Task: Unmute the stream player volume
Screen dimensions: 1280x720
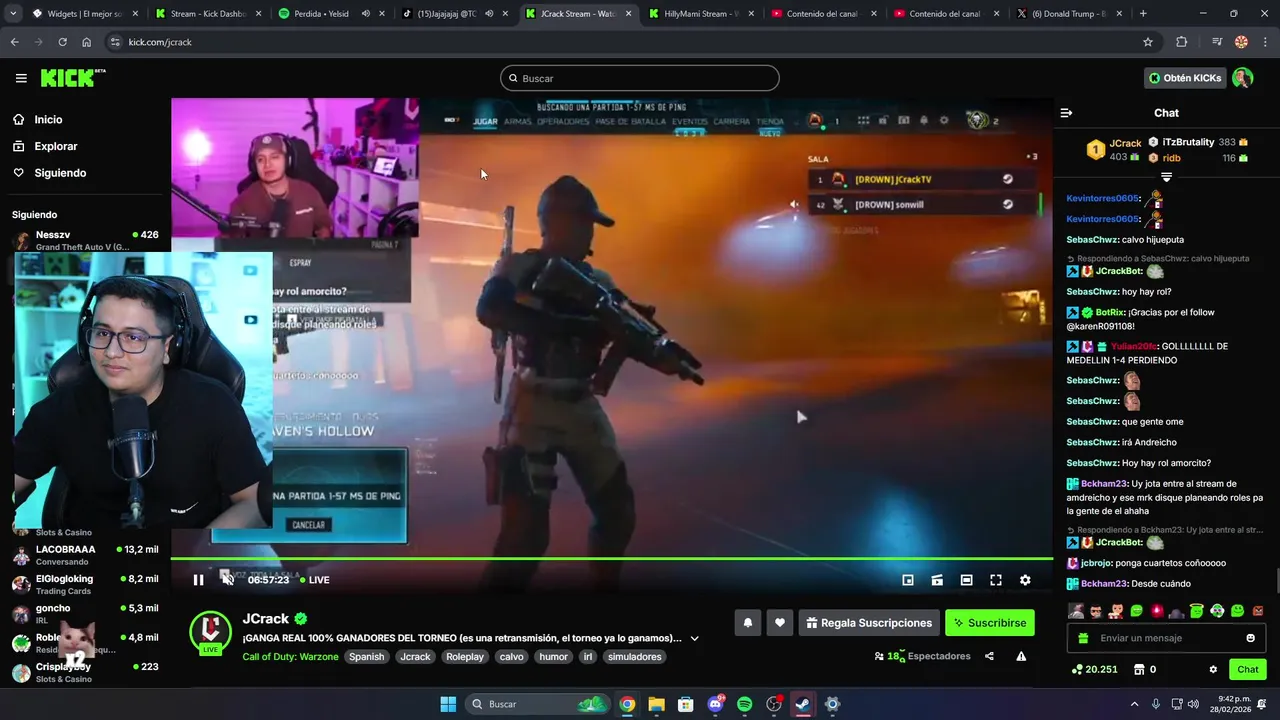Action: pos(228,580)
